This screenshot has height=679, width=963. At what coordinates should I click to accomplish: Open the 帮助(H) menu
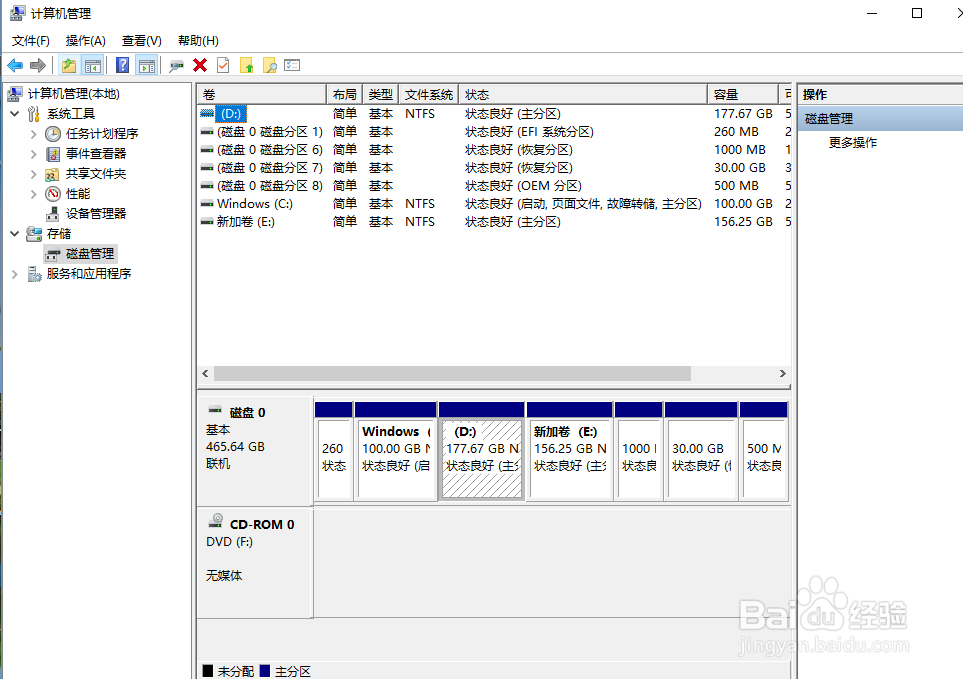click(x=198, y=41)
